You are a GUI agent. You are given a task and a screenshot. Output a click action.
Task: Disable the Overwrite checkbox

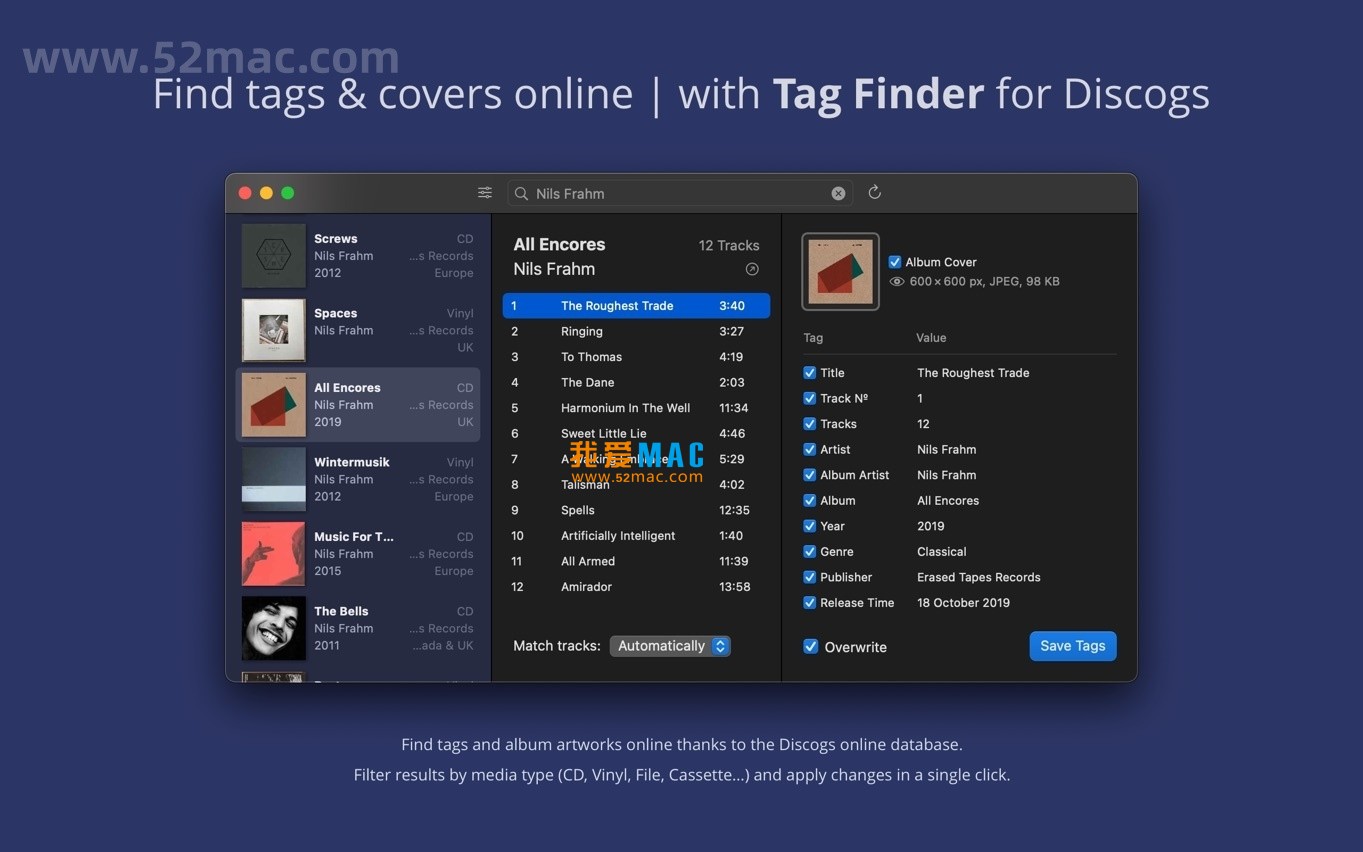point(811,647)
